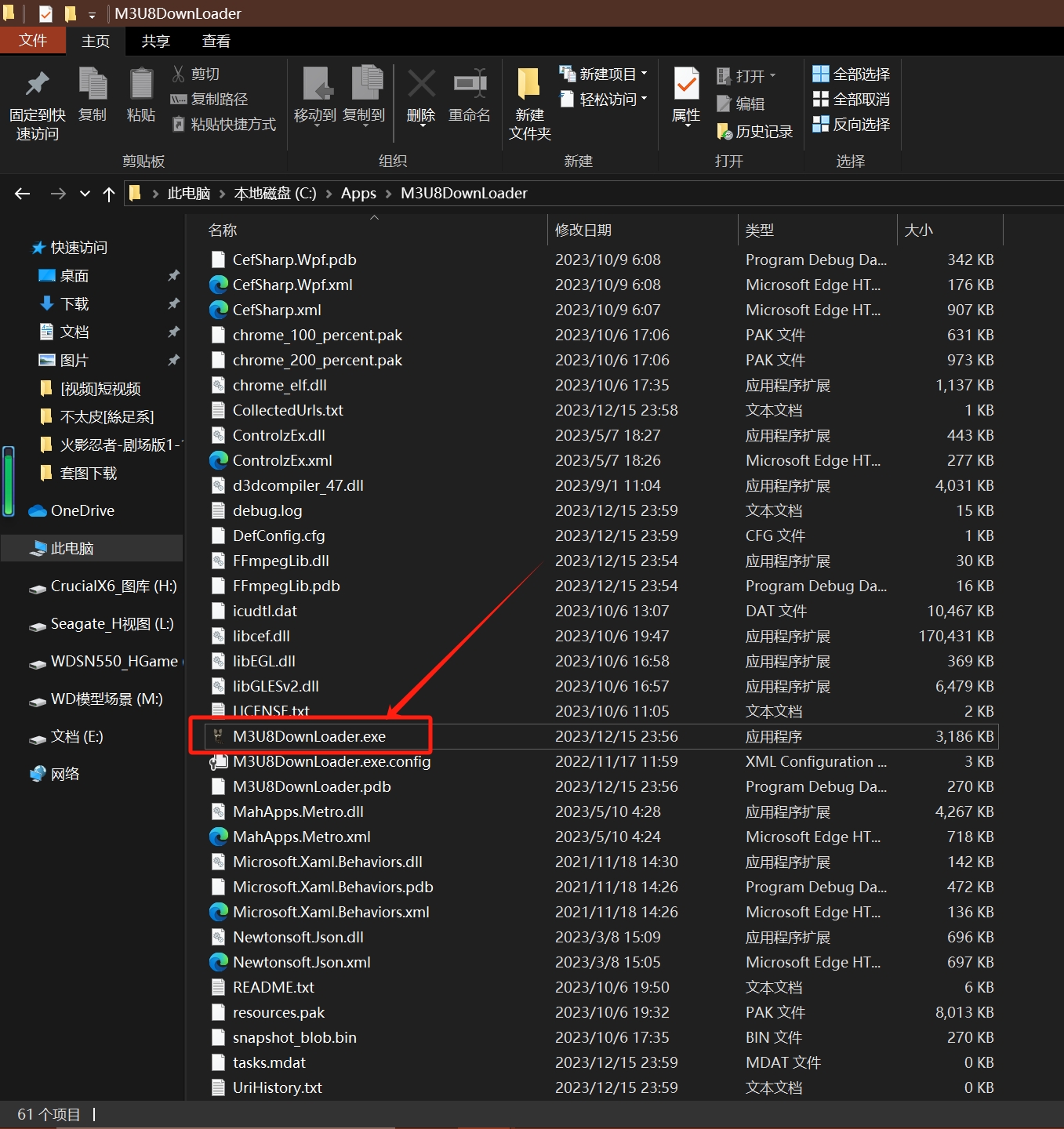Expand the chevron after 此电脑 in address bar
This screenshot has width=1064, height=1129.
(222, 194)
